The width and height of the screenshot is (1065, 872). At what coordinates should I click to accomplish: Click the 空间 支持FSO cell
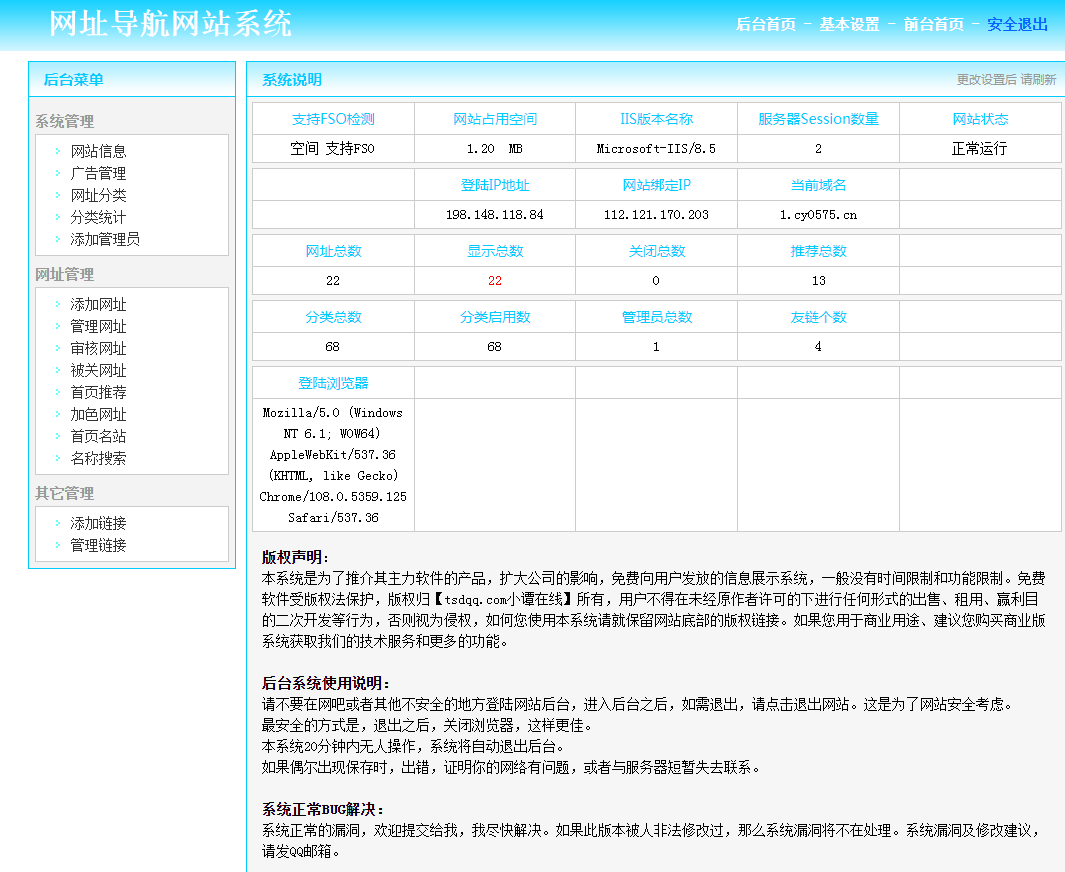[333, 149]
